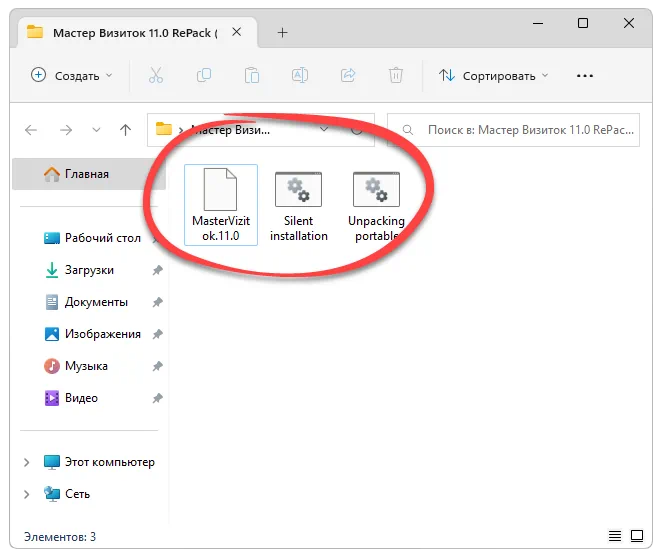
Task: Open the three-dots more options menu
Action: (x=585, y=76)
